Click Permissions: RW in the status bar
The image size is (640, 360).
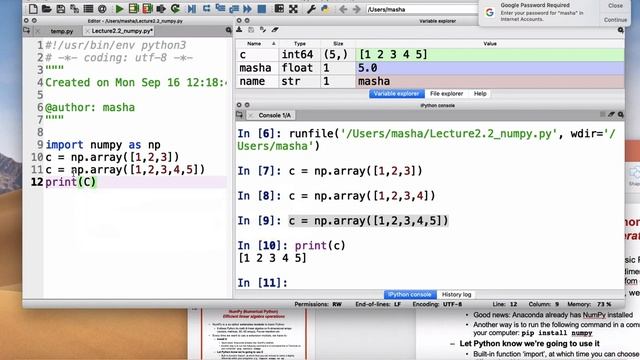coord(318,304)
